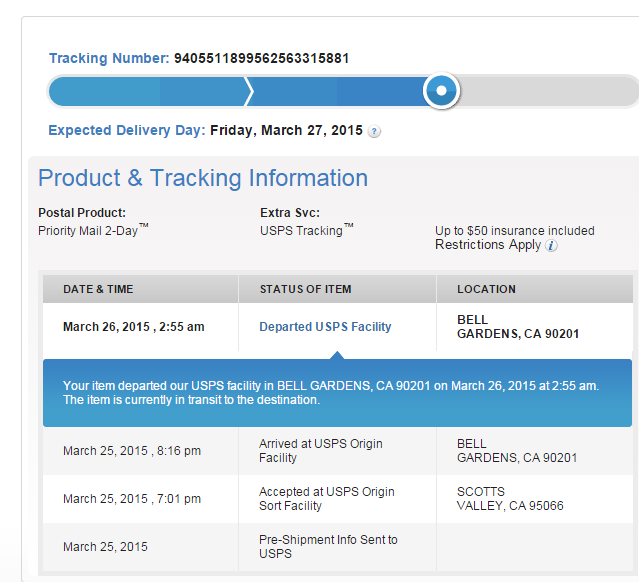Click the Priority Mail 2-Day postal product text

(93, 230)
